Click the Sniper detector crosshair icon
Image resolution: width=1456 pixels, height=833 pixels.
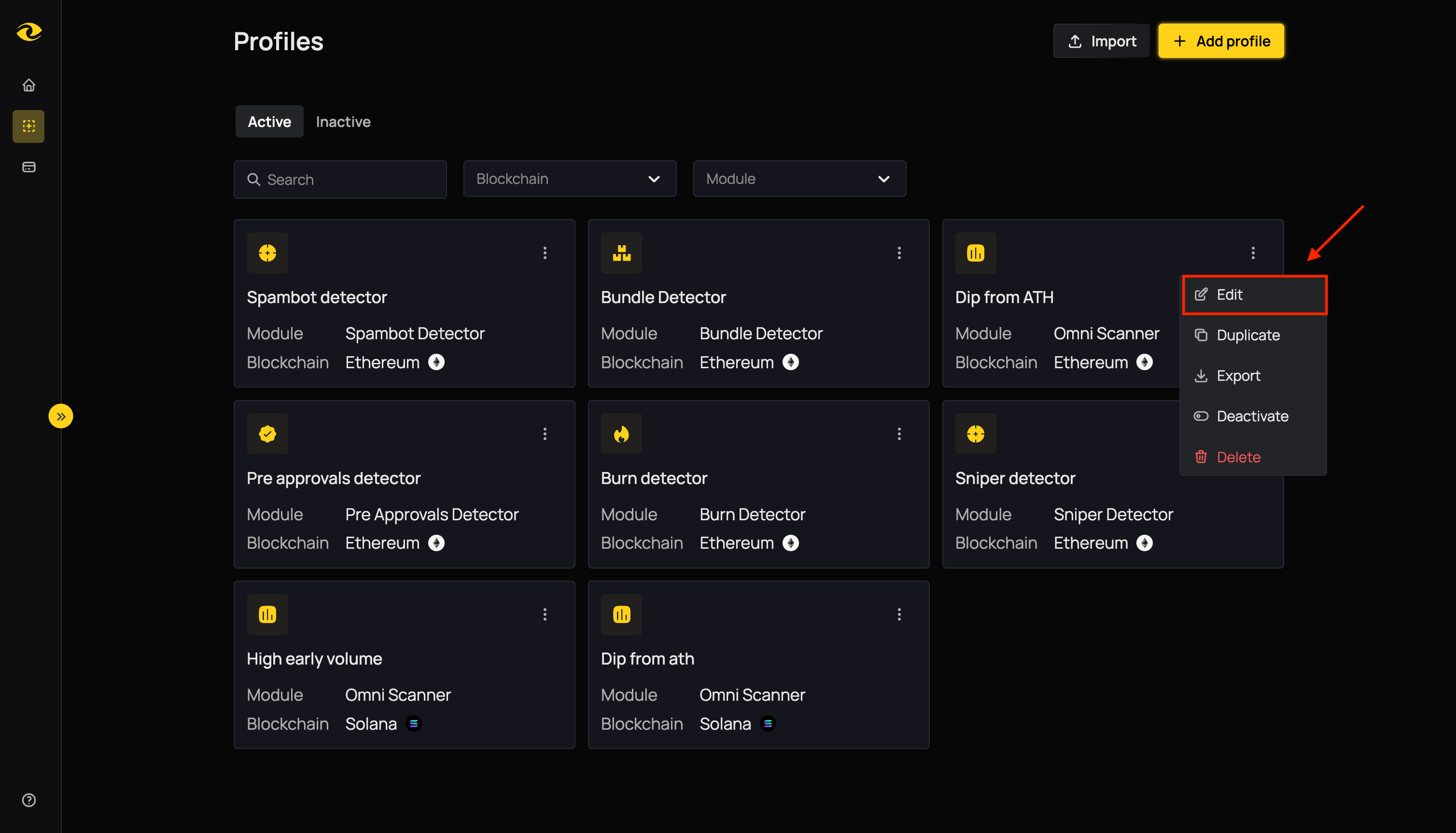pos(976,434)
